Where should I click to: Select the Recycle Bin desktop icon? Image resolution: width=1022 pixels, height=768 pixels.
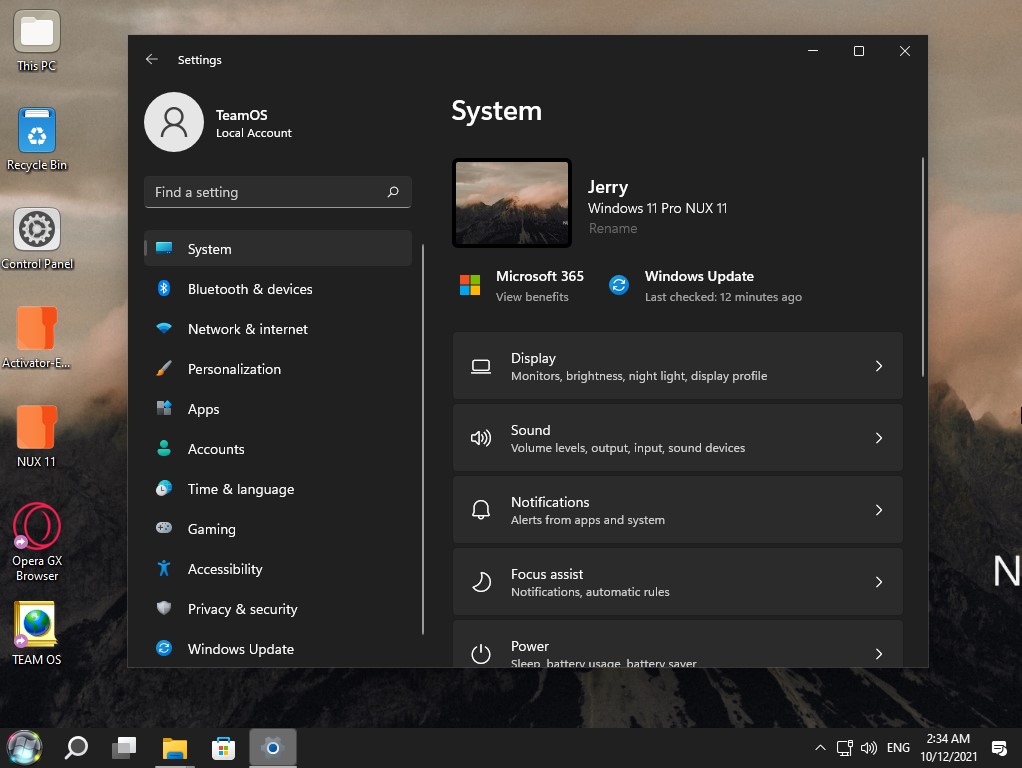click(36, 140)
